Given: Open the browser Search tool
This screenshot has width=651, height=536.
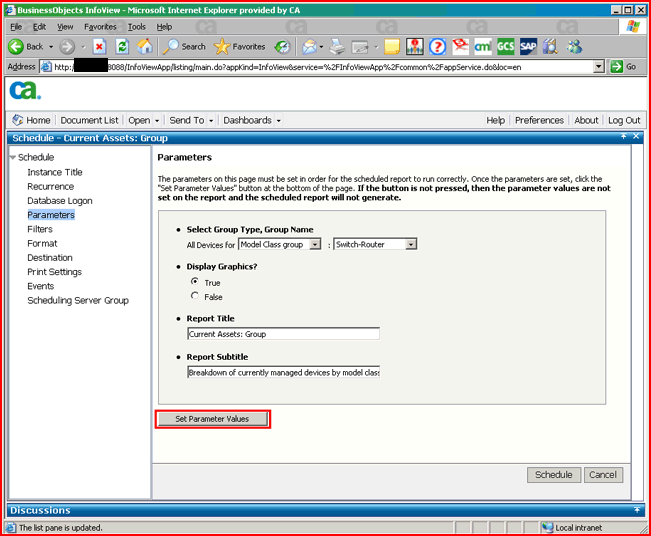Looking at the screenshot, I should click(184, 46).
